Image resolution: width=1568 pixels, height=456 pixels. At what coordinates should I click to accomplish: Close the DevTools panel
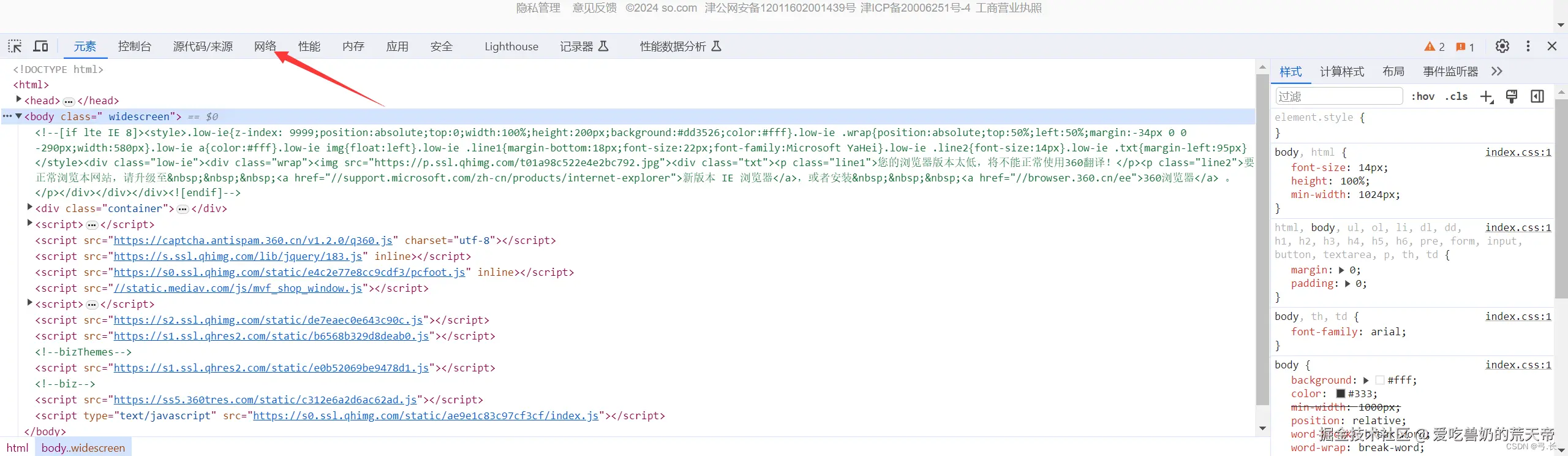pyautogui.click(x=1552, y=46)
